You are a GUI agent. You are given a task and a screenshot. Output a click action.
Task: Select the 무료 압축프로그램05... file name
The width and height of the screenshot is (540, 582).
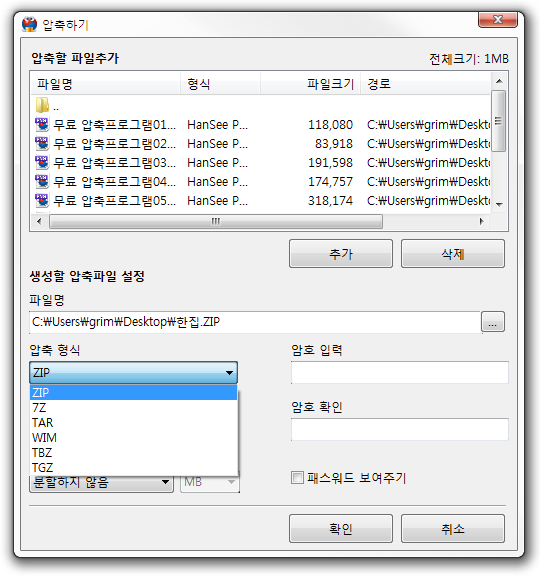[x=115, y=200]
